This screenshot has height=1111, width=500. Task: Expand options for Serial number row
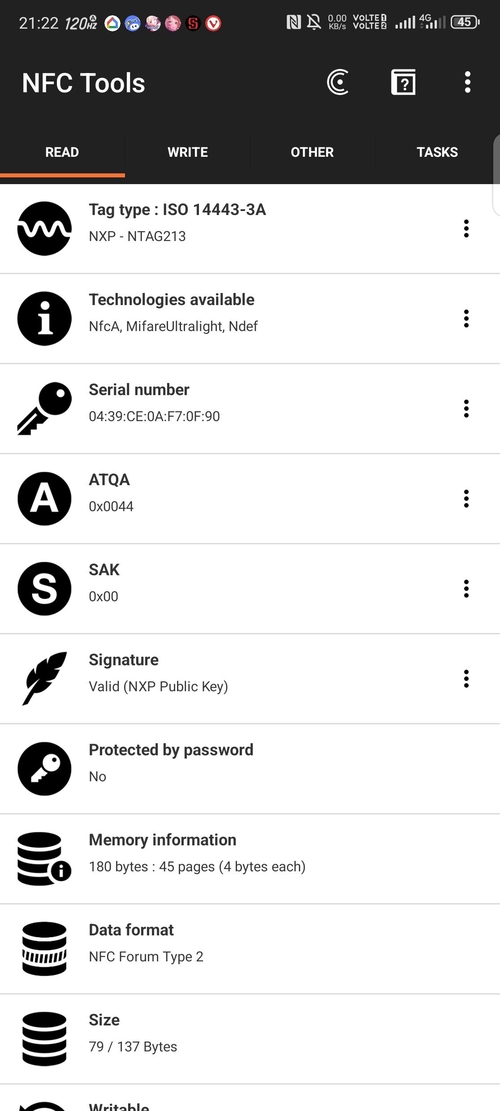pos(466,409)
